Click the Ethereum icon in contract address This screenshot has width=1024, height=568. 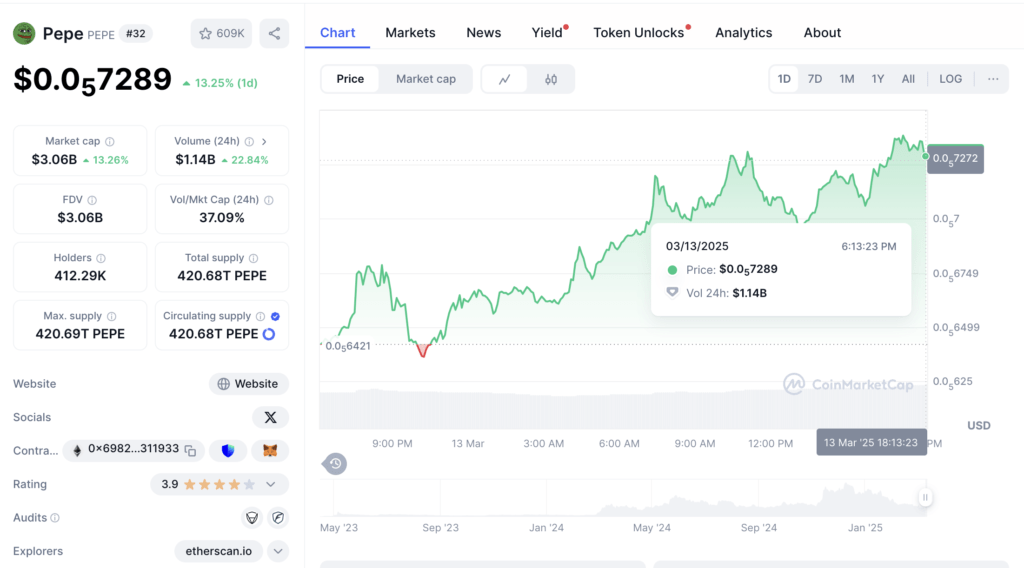click(x=77, y=450)
